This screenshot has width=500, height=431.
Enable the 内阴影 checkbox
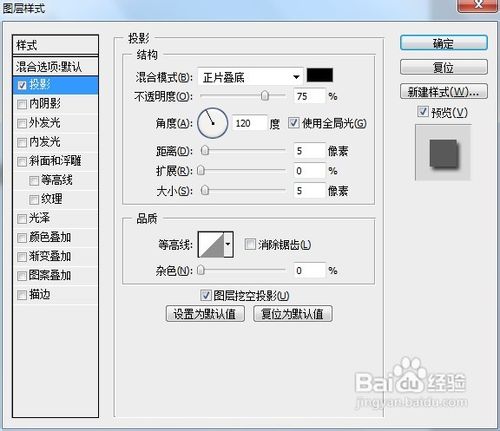[22, 104]
